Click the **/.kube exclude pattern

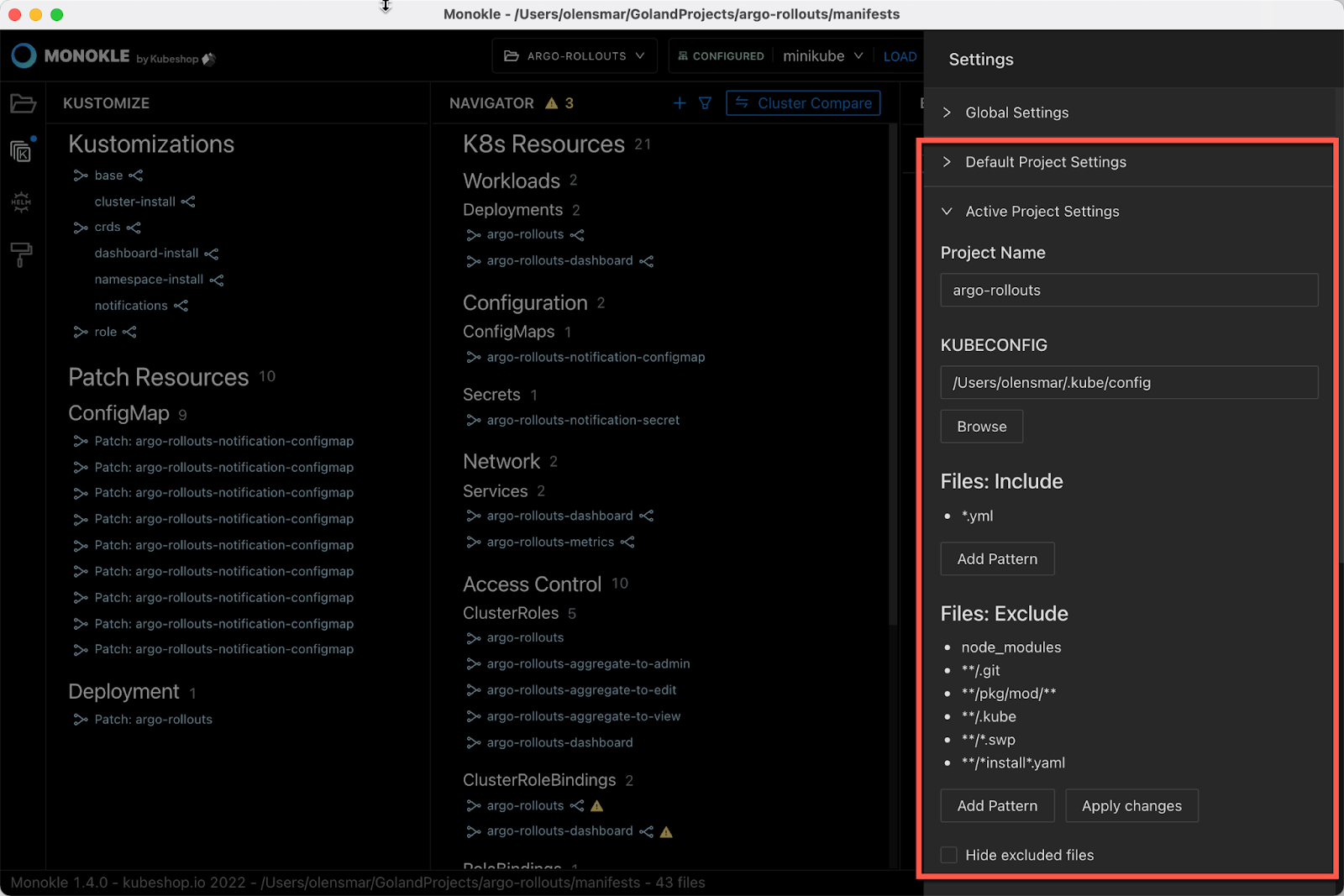click(x=989, y=717)
